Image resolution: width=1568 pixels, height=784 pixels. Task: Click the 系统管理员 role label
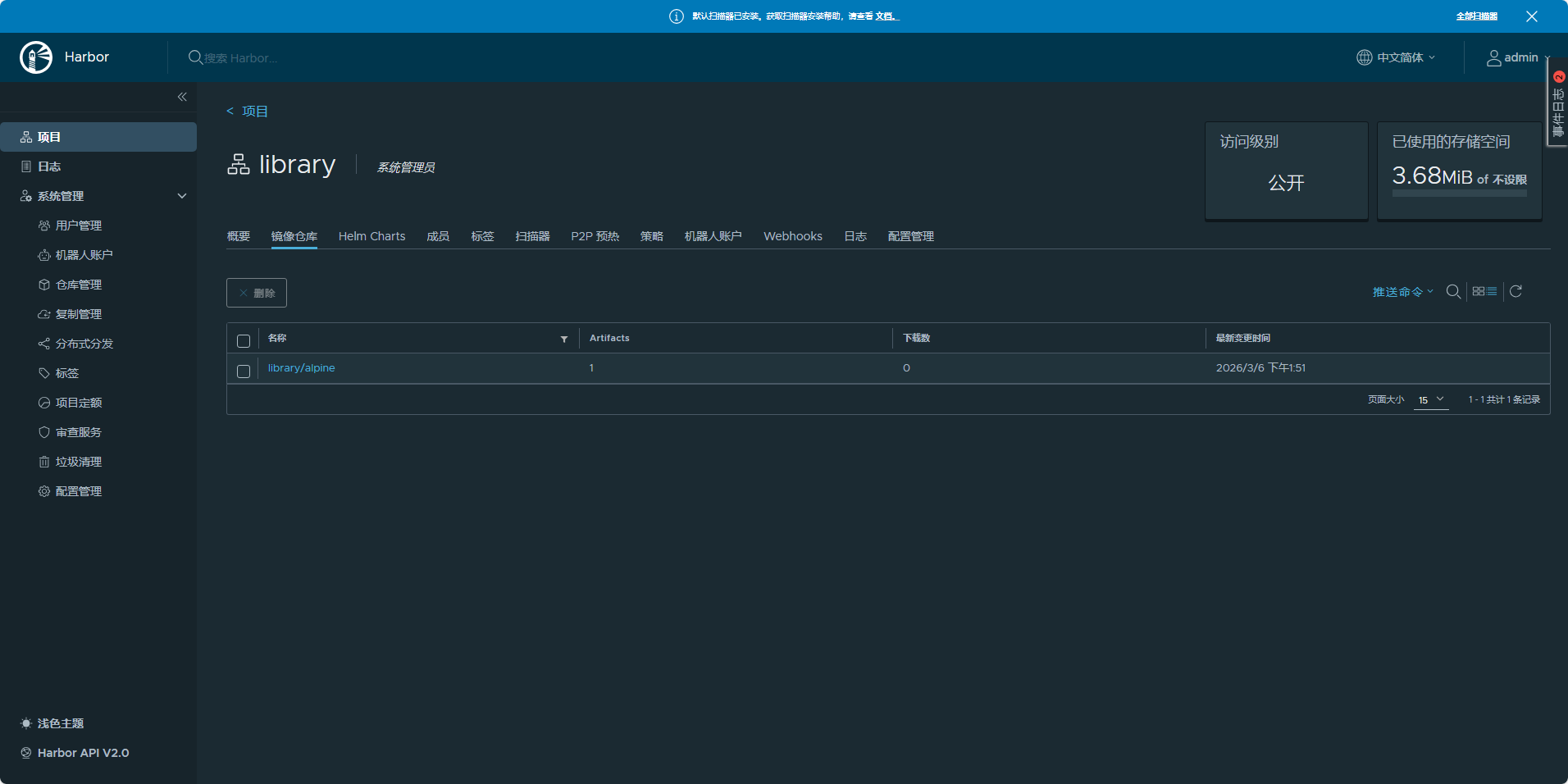point(406,167)
